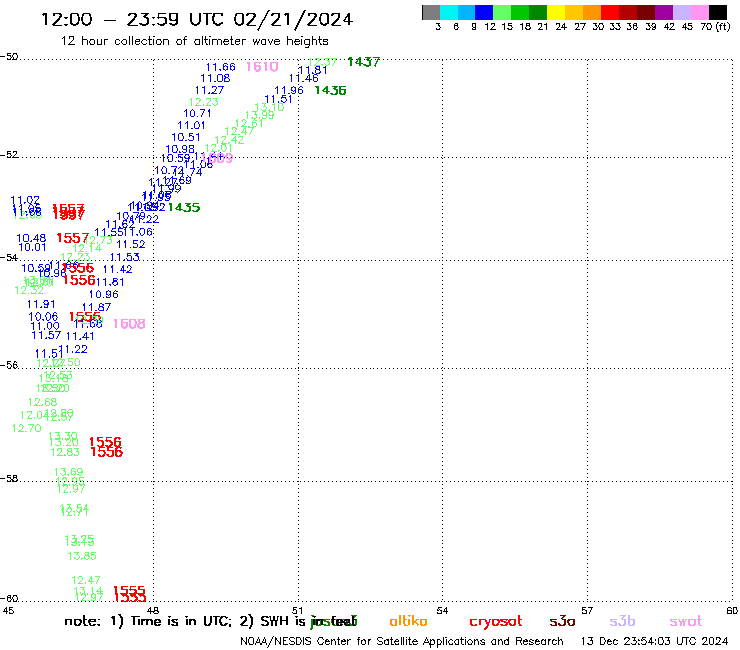Click the subtitle '12 hour collection of altimeter wave heights'
Screen dimensions: 740x650
194,41
